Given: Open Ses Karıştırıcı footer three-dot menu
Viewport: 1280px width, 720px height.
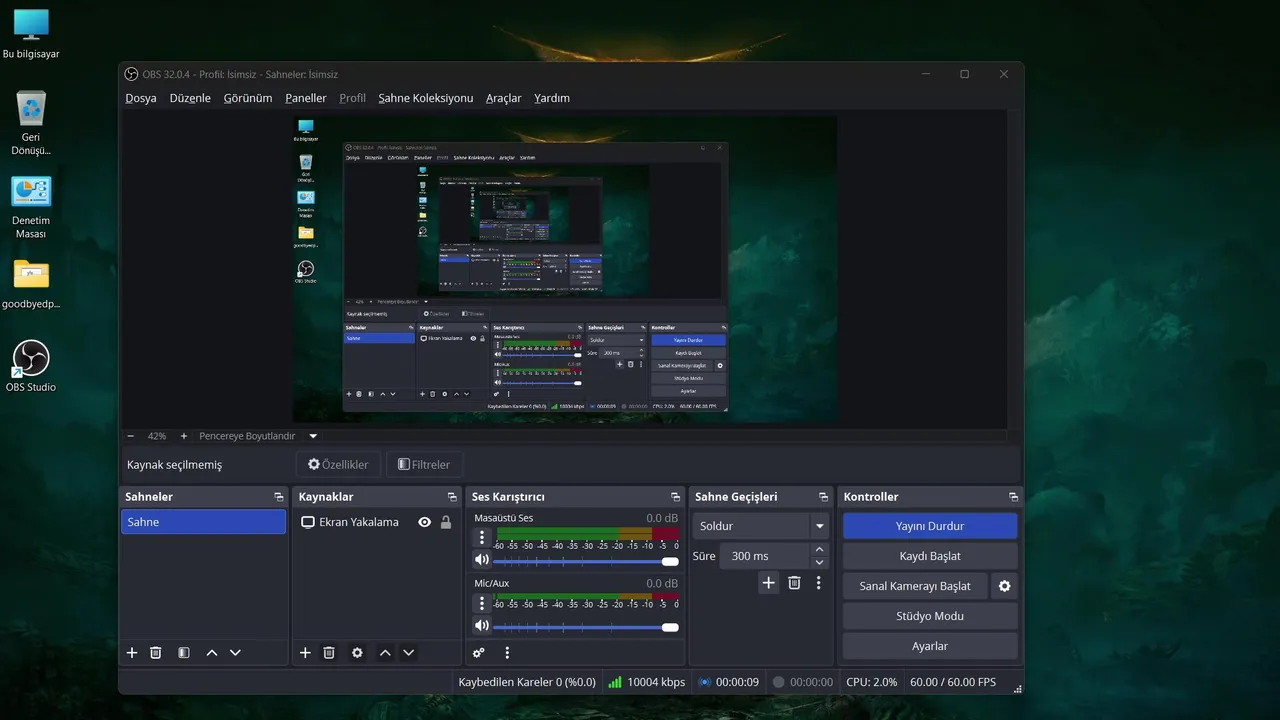Looking at the screenshot, I should click(x=507, y=653).
